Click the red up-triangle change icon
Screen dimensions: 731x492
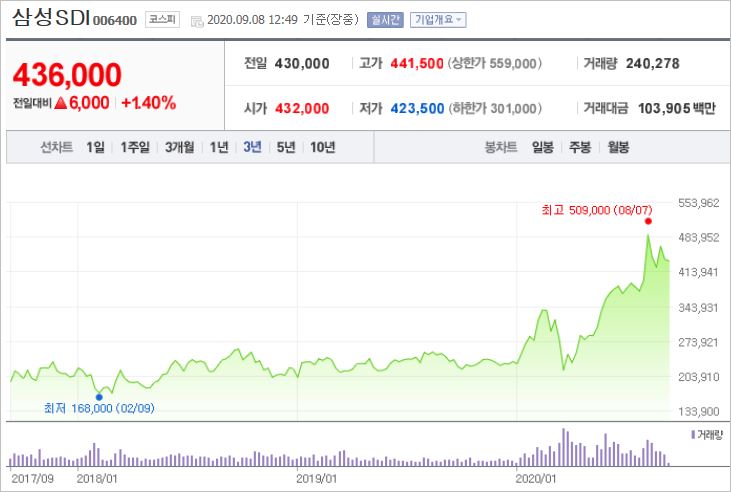point(61,103)
